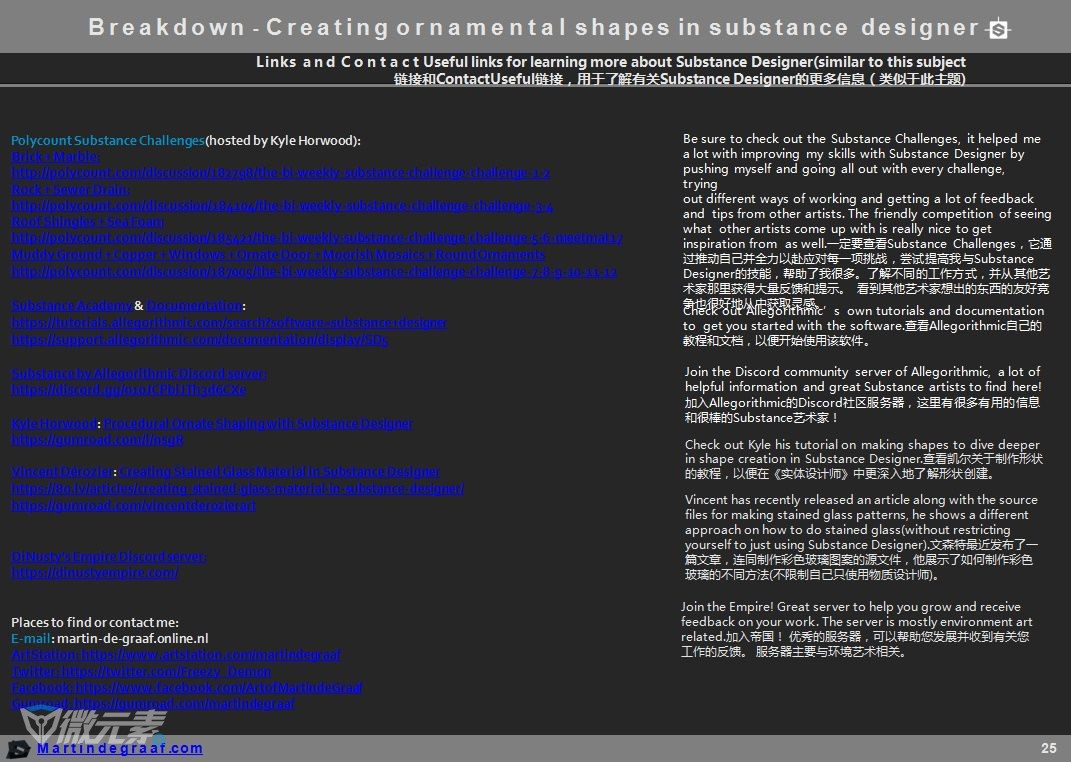
Task: Click the 'Vincent has recently released' paragraph
Action: click(x=861, y=537)
